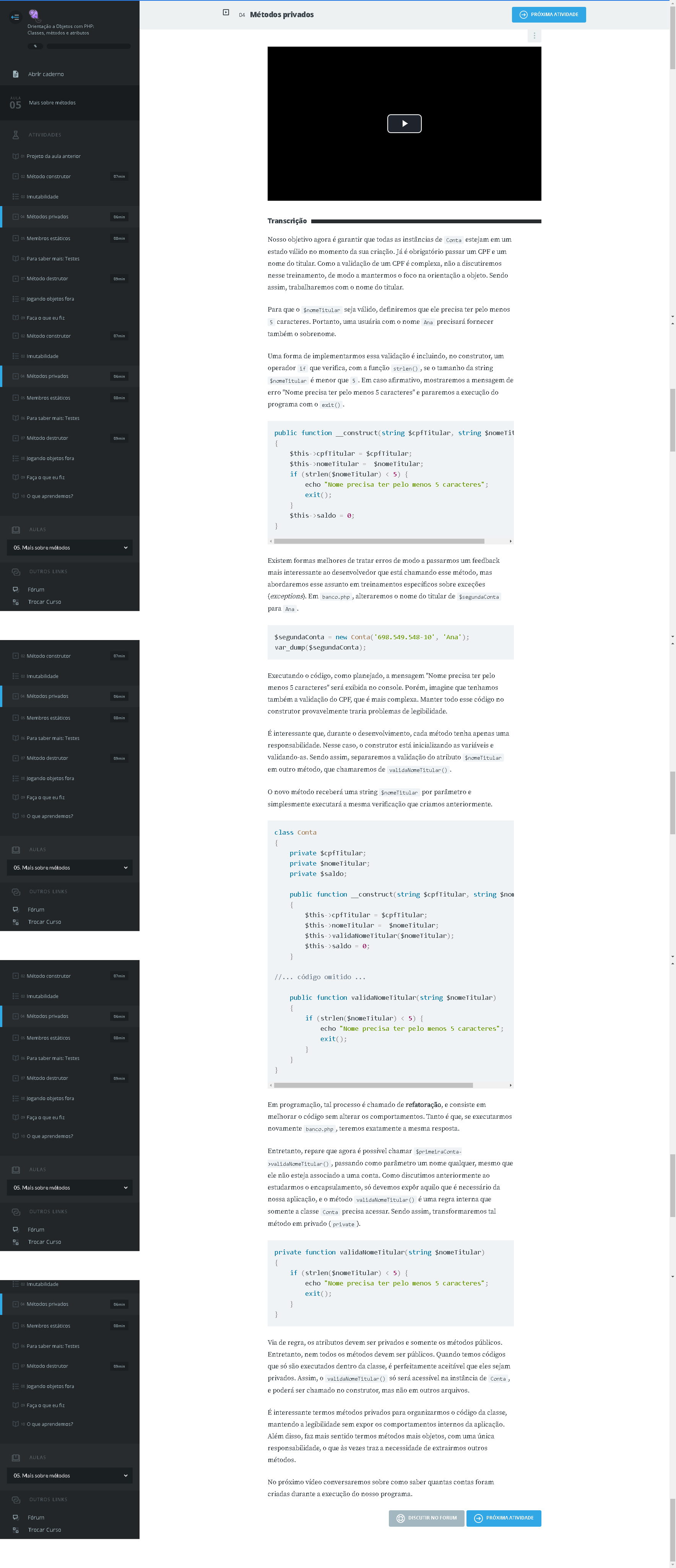Click the icon inside Discutir no Fórum button
Viewport: 676px width, 1568px height.
point(400,1518)
